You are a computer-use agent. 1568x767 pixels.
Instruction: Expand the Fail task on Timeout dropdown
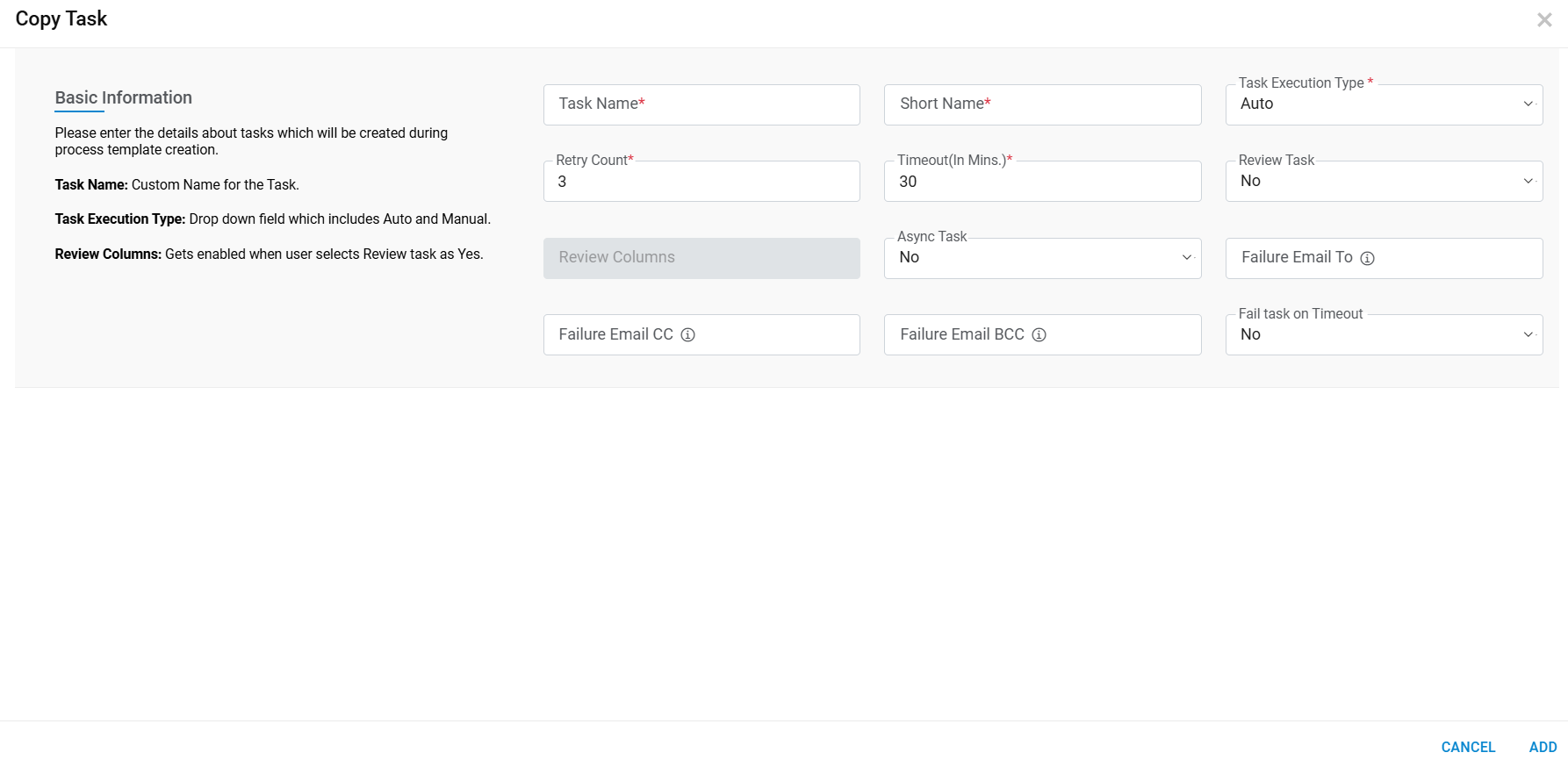click(1384, 334)
